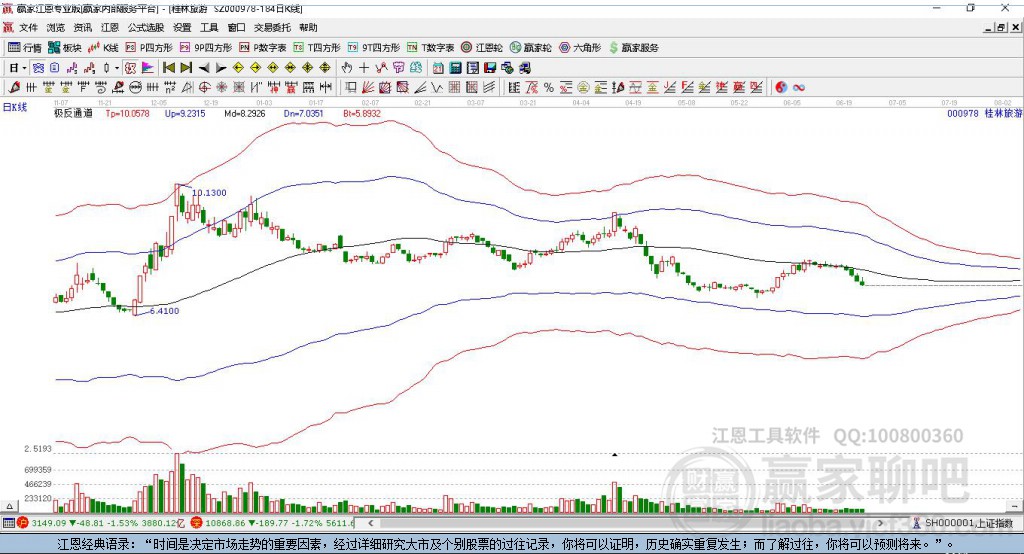This screenshot has height=554, width=1024.
Task: Toggle the 极反通道 indicator icon
Action: [x=130, y=68]
